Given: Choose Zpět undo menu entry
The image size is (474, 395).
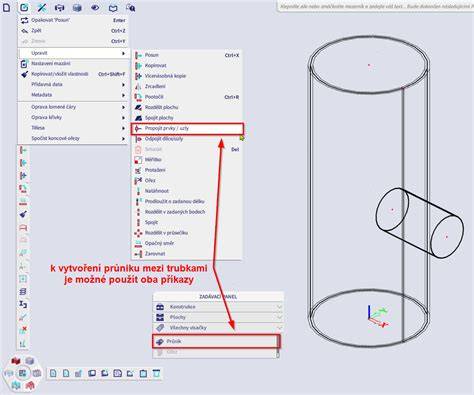Looking at the screenshot, I should pyautogui.click(x=73, y=31).
